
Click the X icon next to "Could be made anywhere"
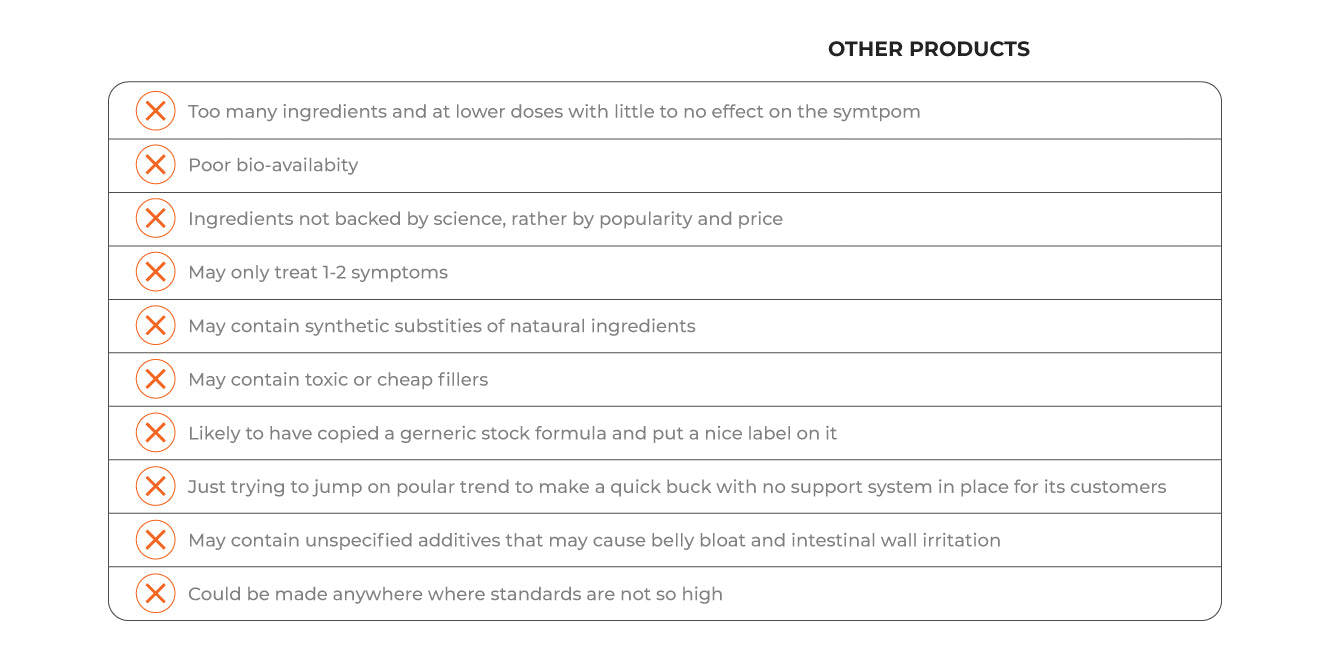(x=155, y=594)
